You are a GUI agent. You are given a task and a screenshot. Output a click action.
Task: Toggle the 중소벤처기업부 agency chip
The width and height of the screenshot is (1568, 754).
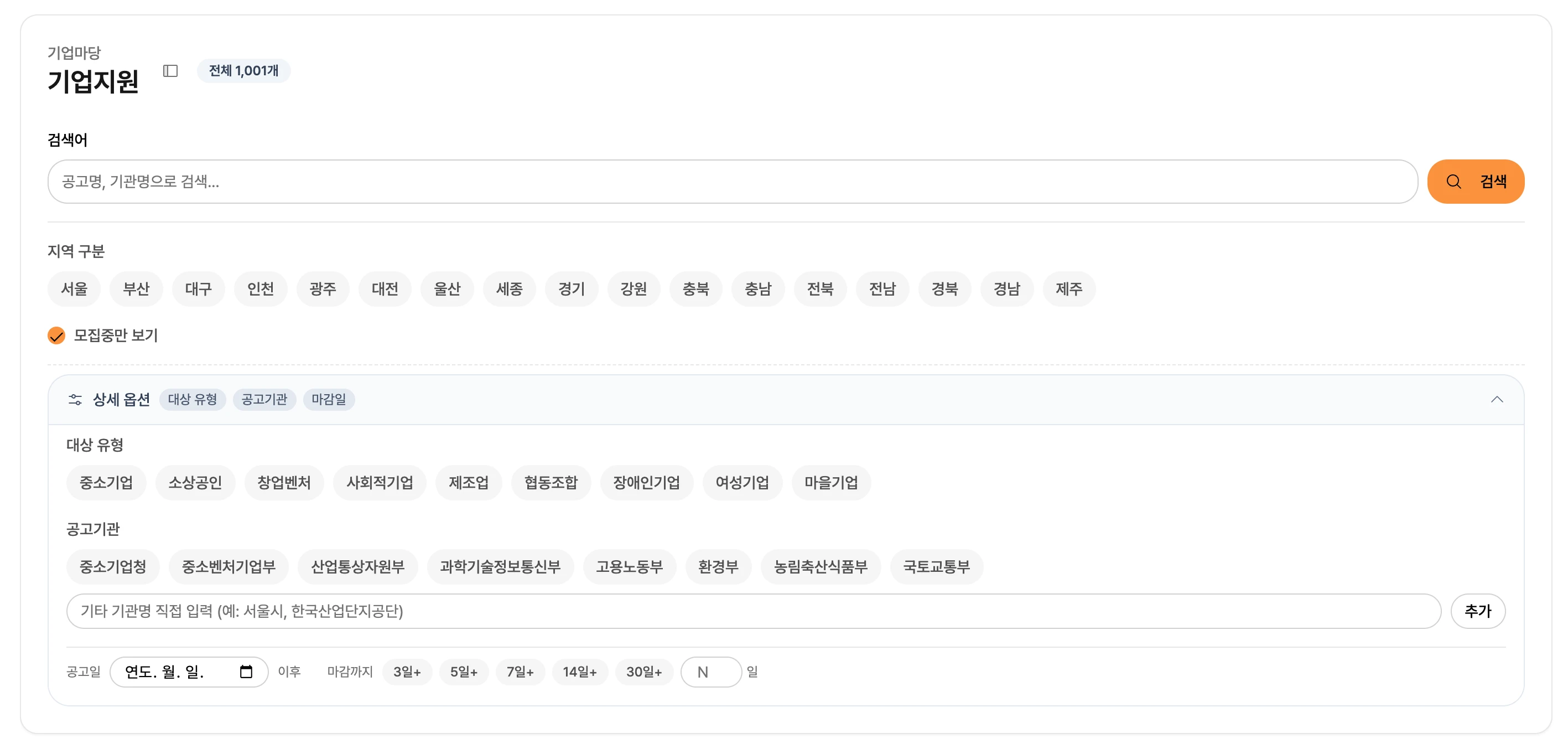(229, 567)
